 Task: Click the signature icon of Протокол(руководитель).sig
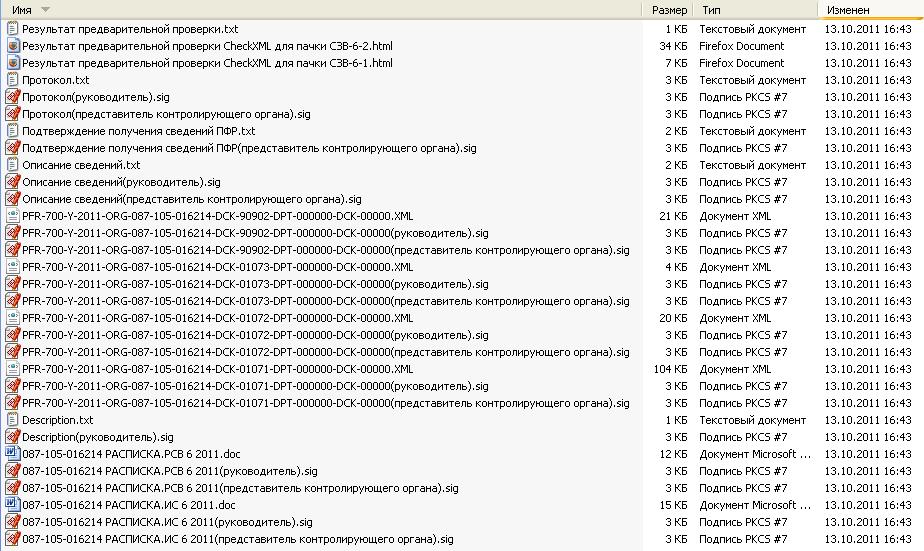click(x=12, y=97)
